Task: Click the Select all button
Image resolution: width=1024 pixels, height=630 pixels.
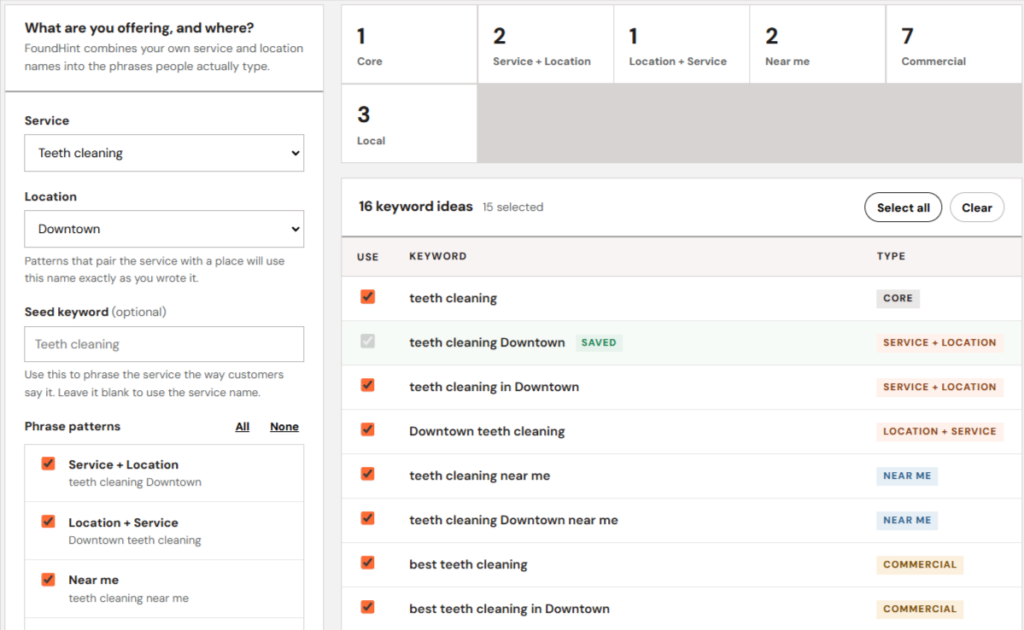Action: tap(903, 208)
